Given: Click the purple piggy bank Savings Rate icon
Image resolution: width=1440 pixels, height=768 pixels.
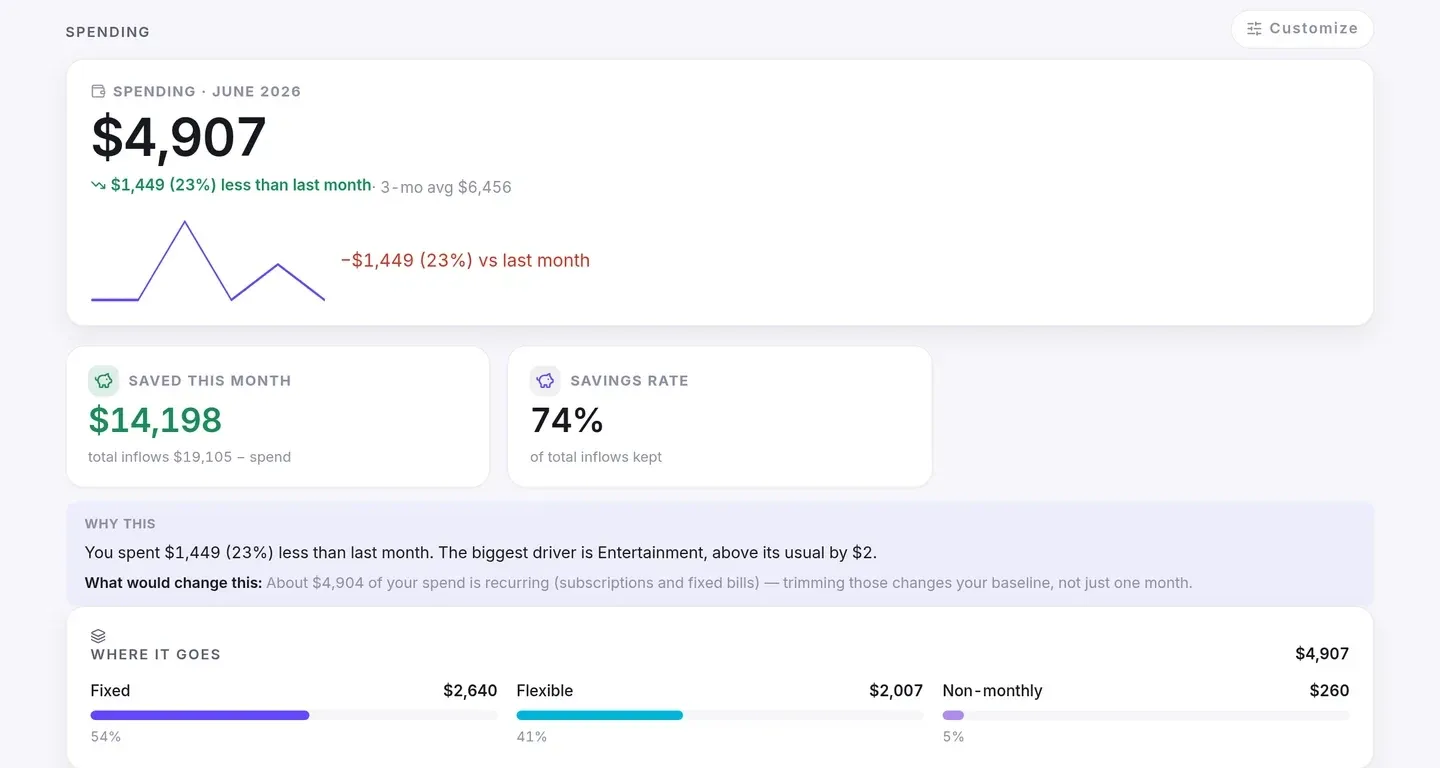Looking at the screenshot, I should [x=545, y=380].
